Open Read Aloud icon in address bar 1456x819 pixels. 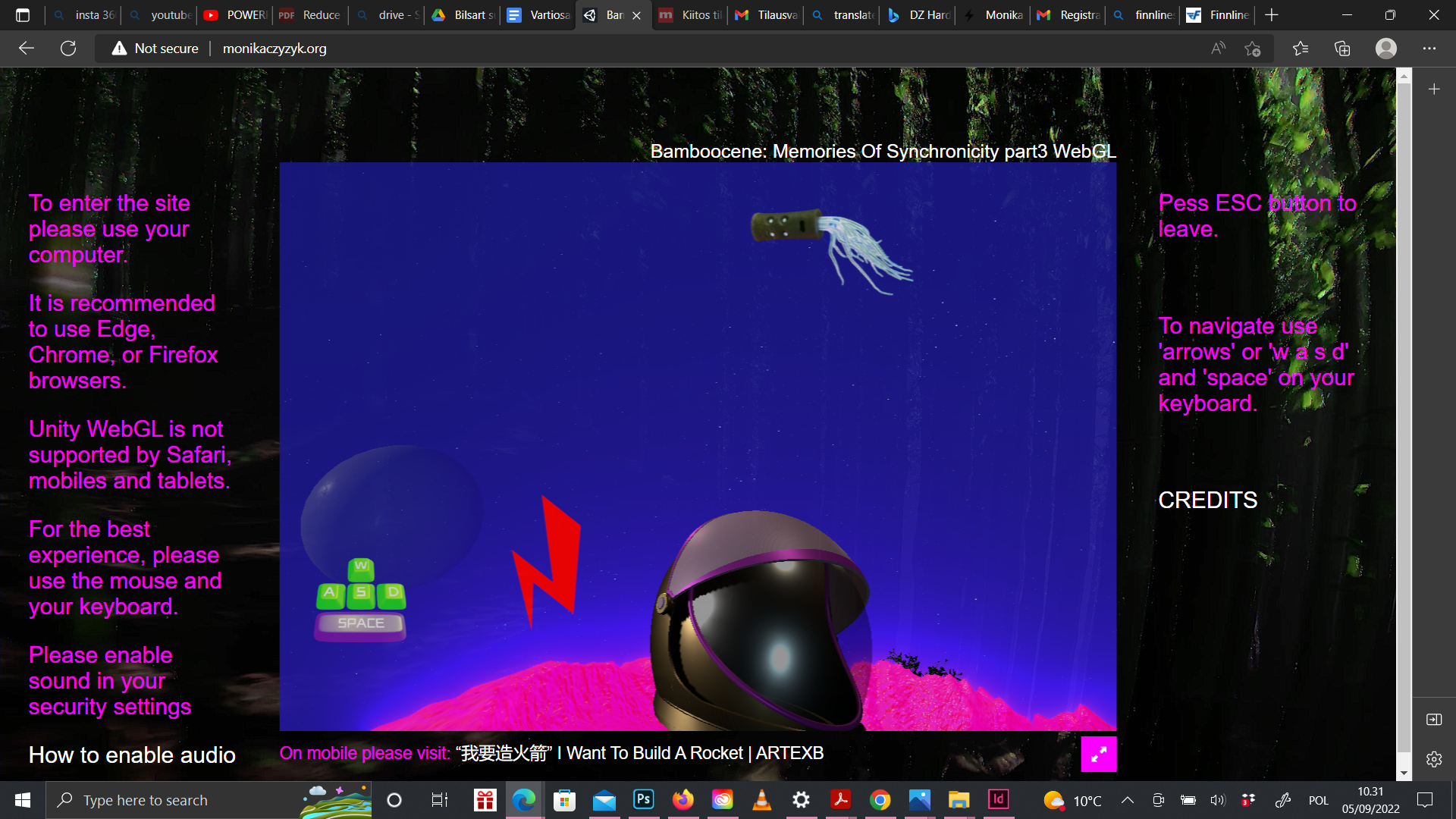pos(1218,49)
